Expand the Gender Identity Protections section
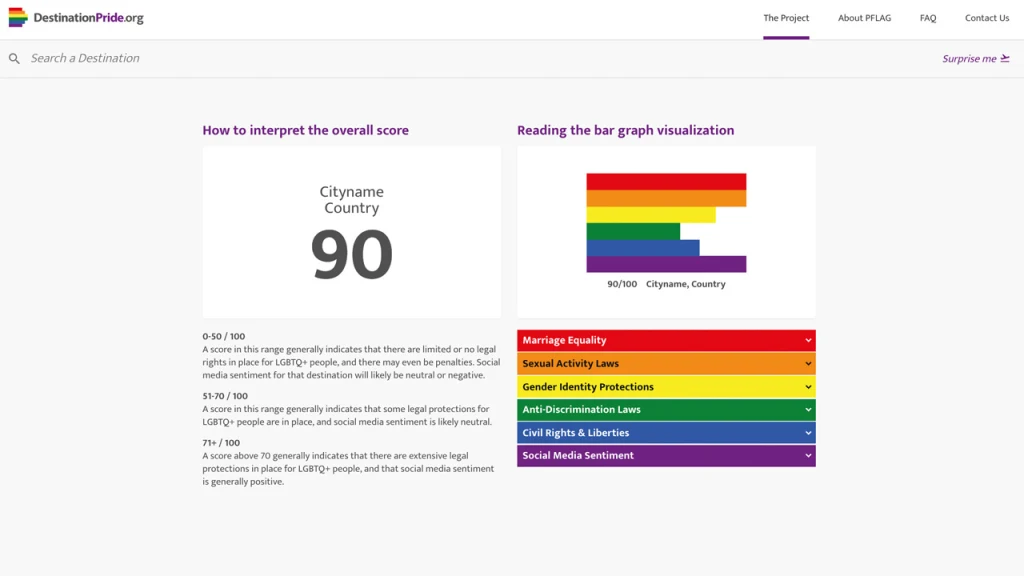 tap(665, 386)
